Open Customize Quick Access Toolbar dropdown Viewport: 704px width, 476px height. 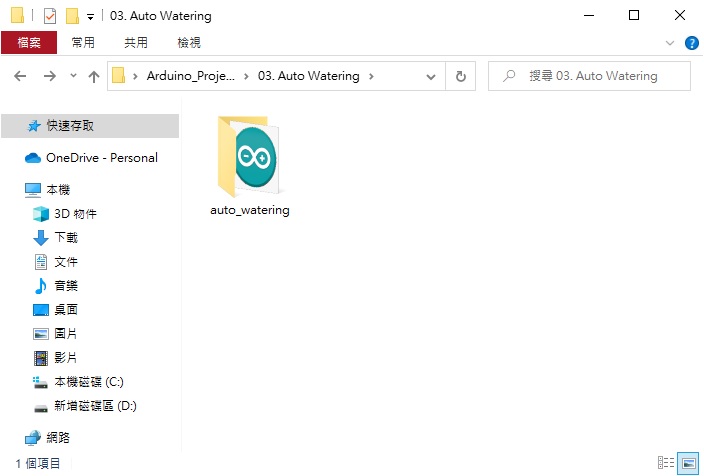point(90,17)
